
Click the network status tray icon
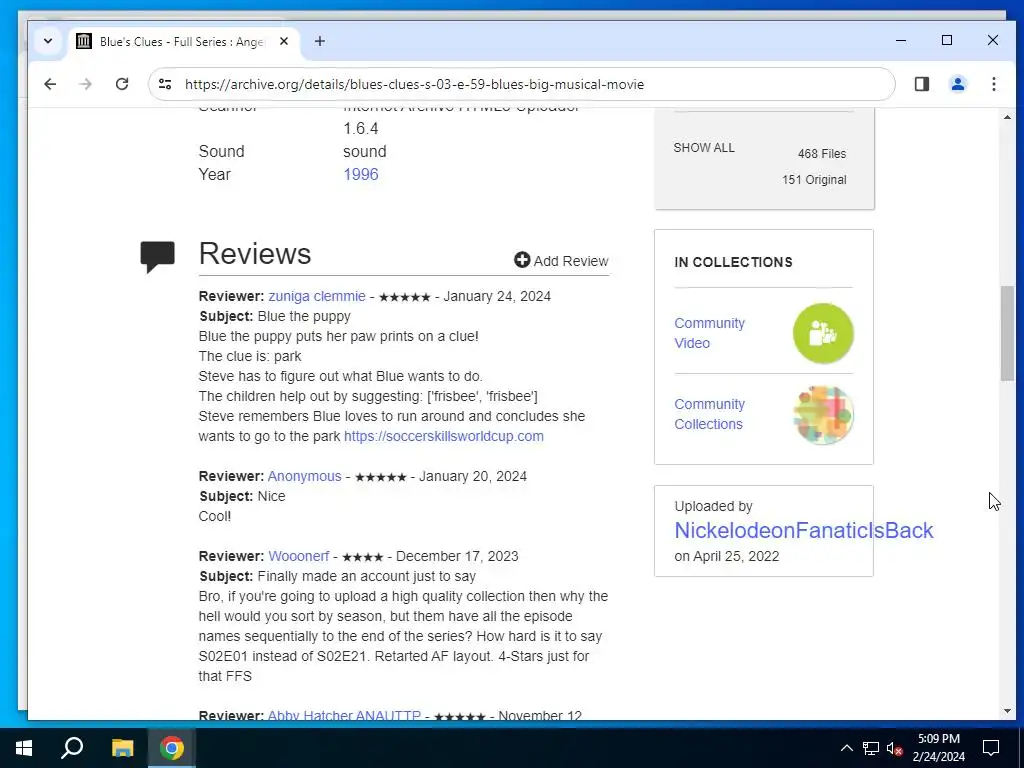(871, 748)
